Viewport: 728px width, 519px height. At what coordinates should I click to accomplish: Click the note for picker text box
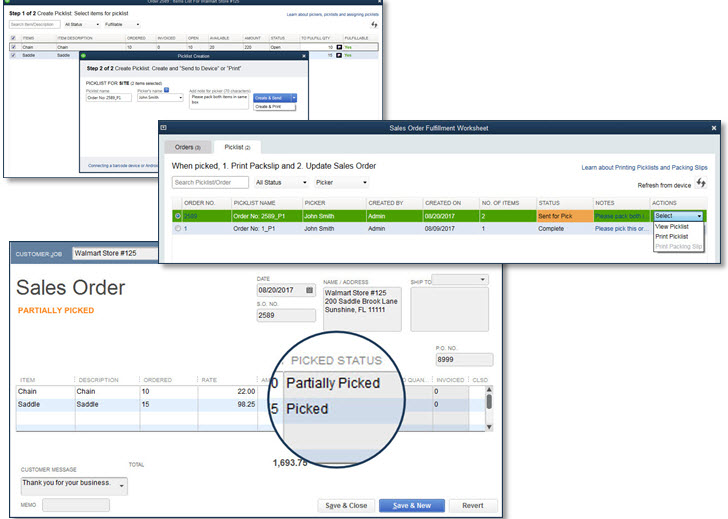(x=219, y=101)
